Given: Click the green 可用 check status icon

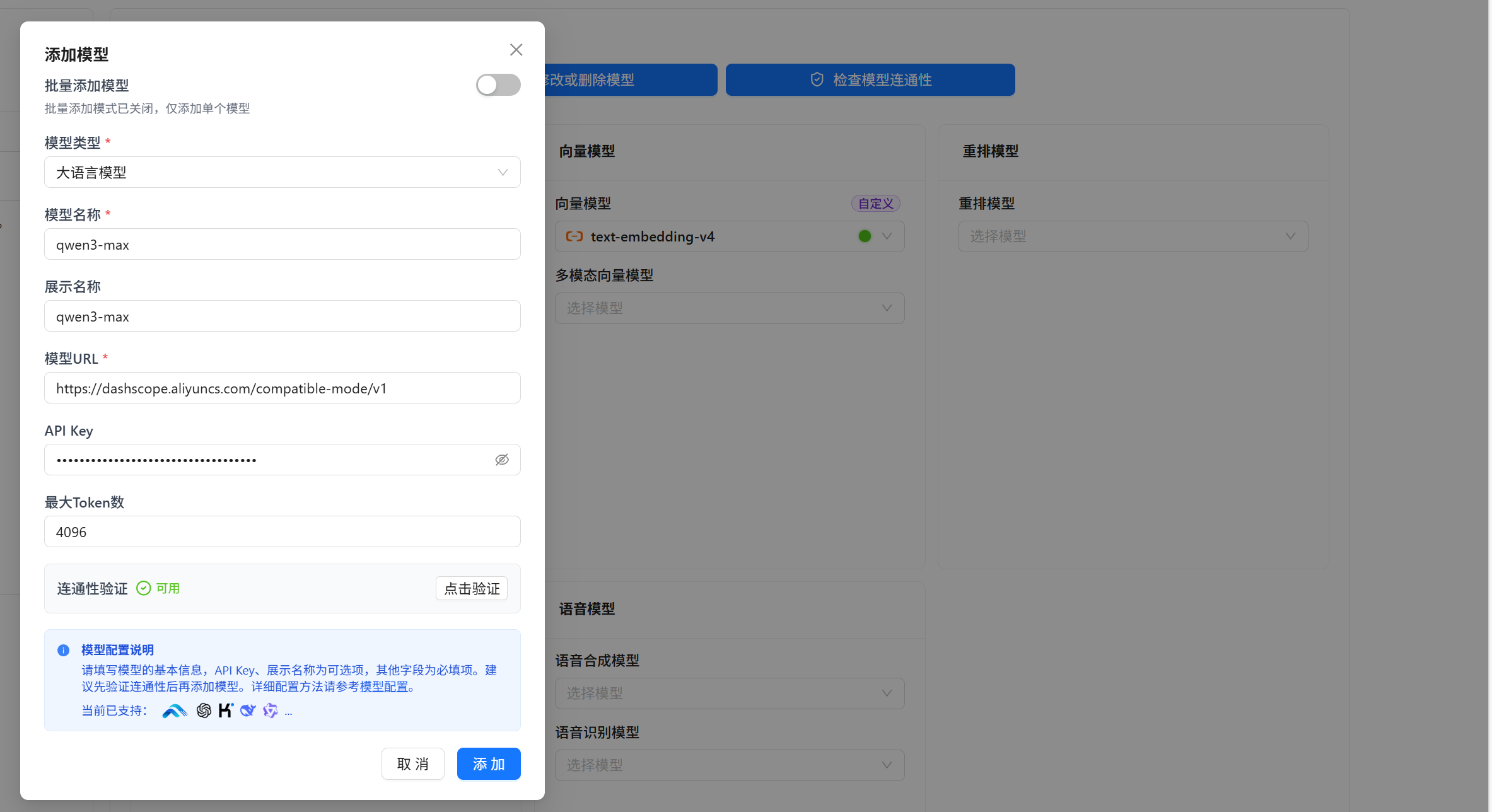Looking at the screenshot, I should (144, 588).
